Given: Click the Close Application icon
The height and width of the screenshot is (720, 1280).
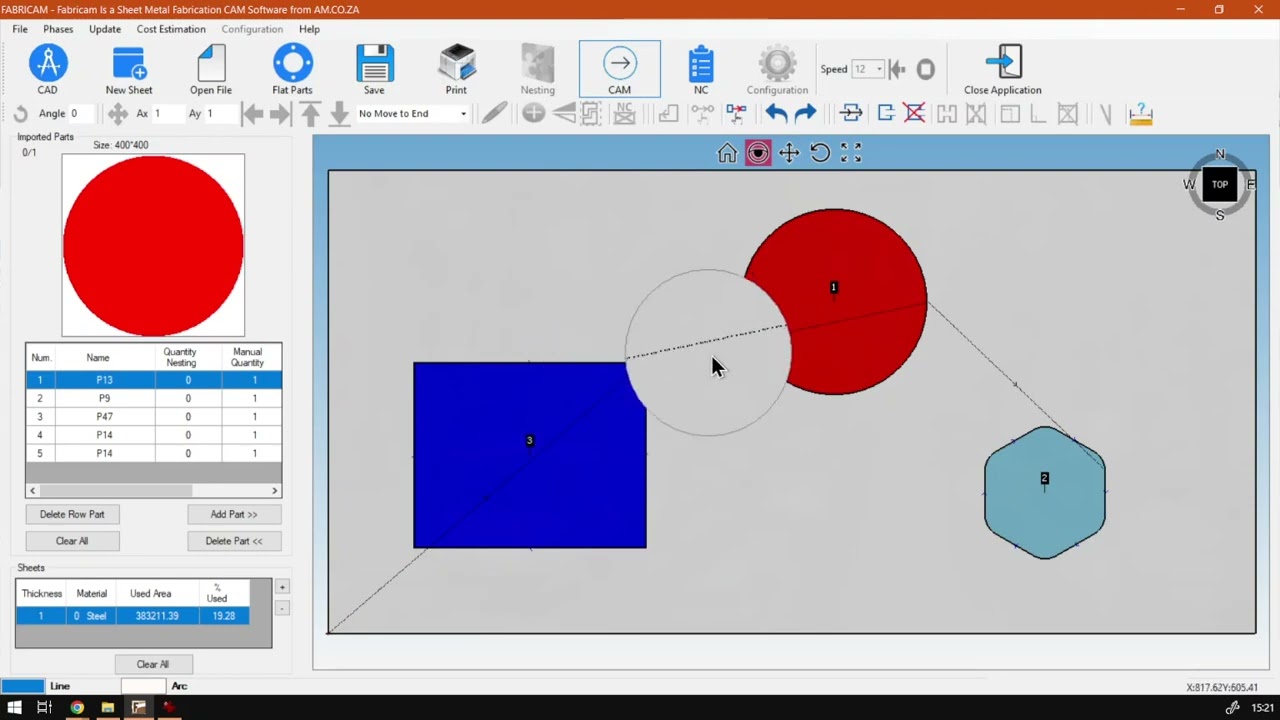Looking at the screenshot, I should [x=1003, y=63].
